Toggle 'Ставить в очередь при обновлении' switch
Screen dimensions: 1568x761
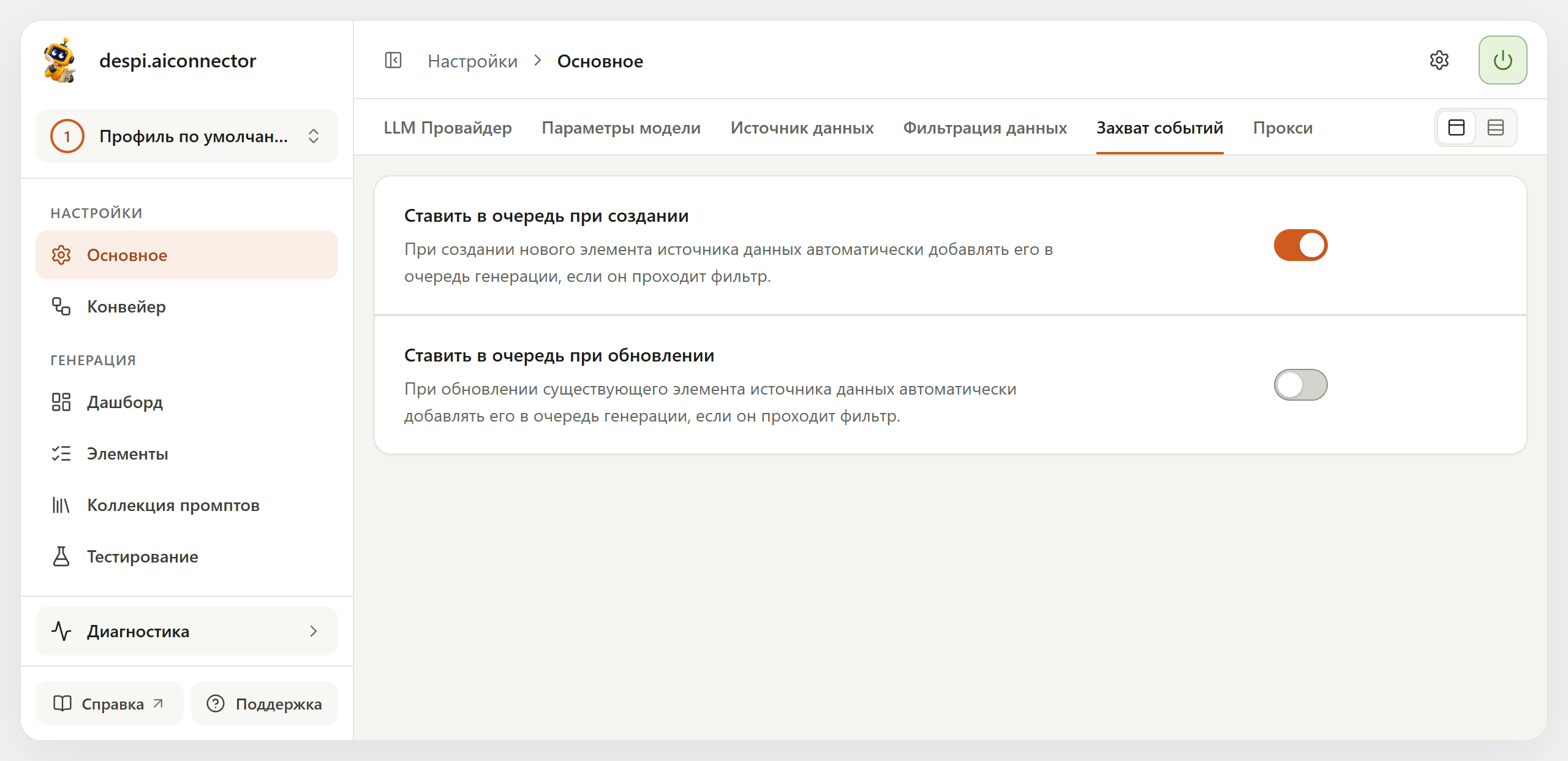(1300, 385)
